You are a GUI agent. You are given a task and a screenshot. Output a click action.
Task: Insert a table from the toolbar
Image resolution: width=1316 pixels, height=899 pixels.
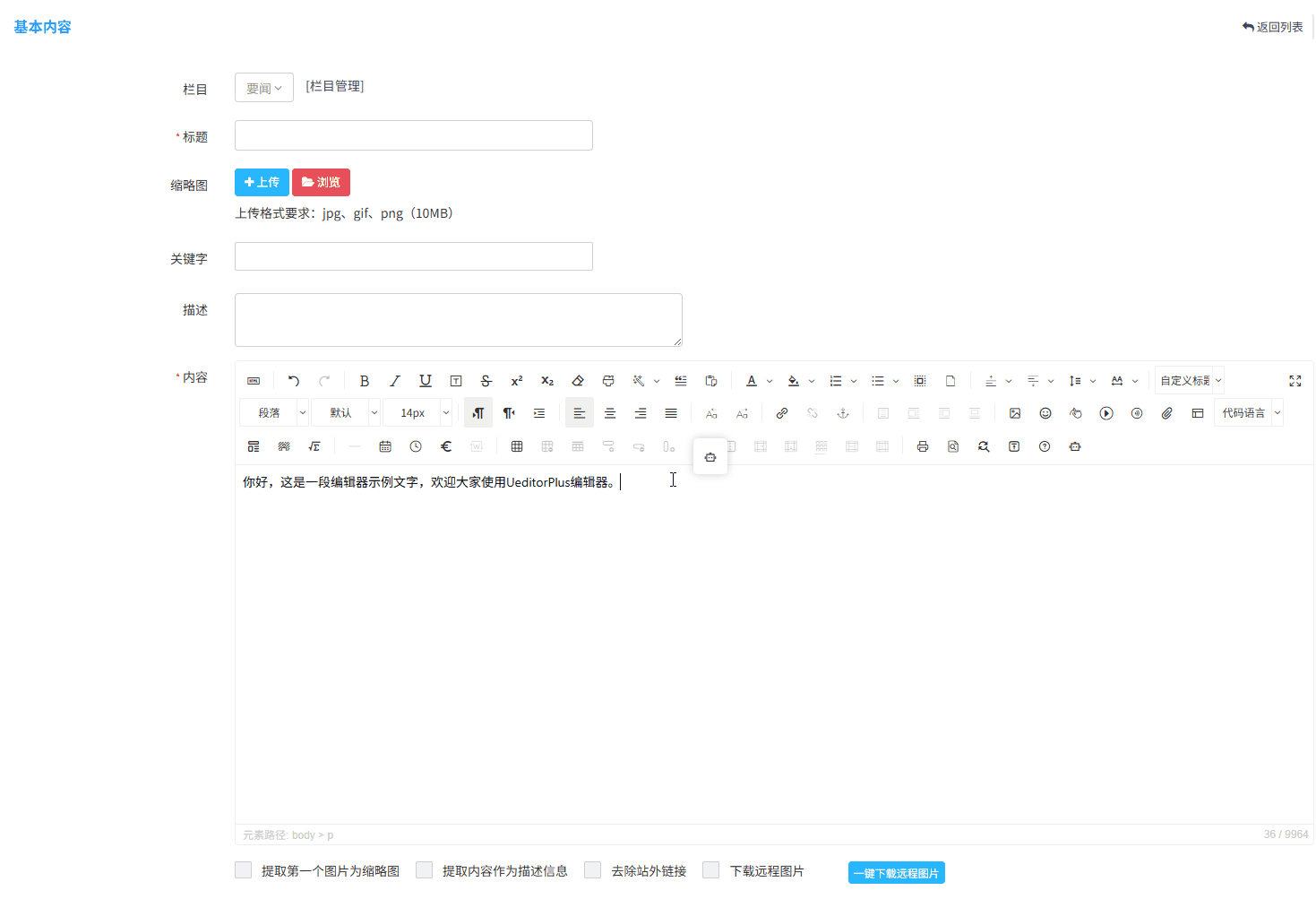[517, 445]
